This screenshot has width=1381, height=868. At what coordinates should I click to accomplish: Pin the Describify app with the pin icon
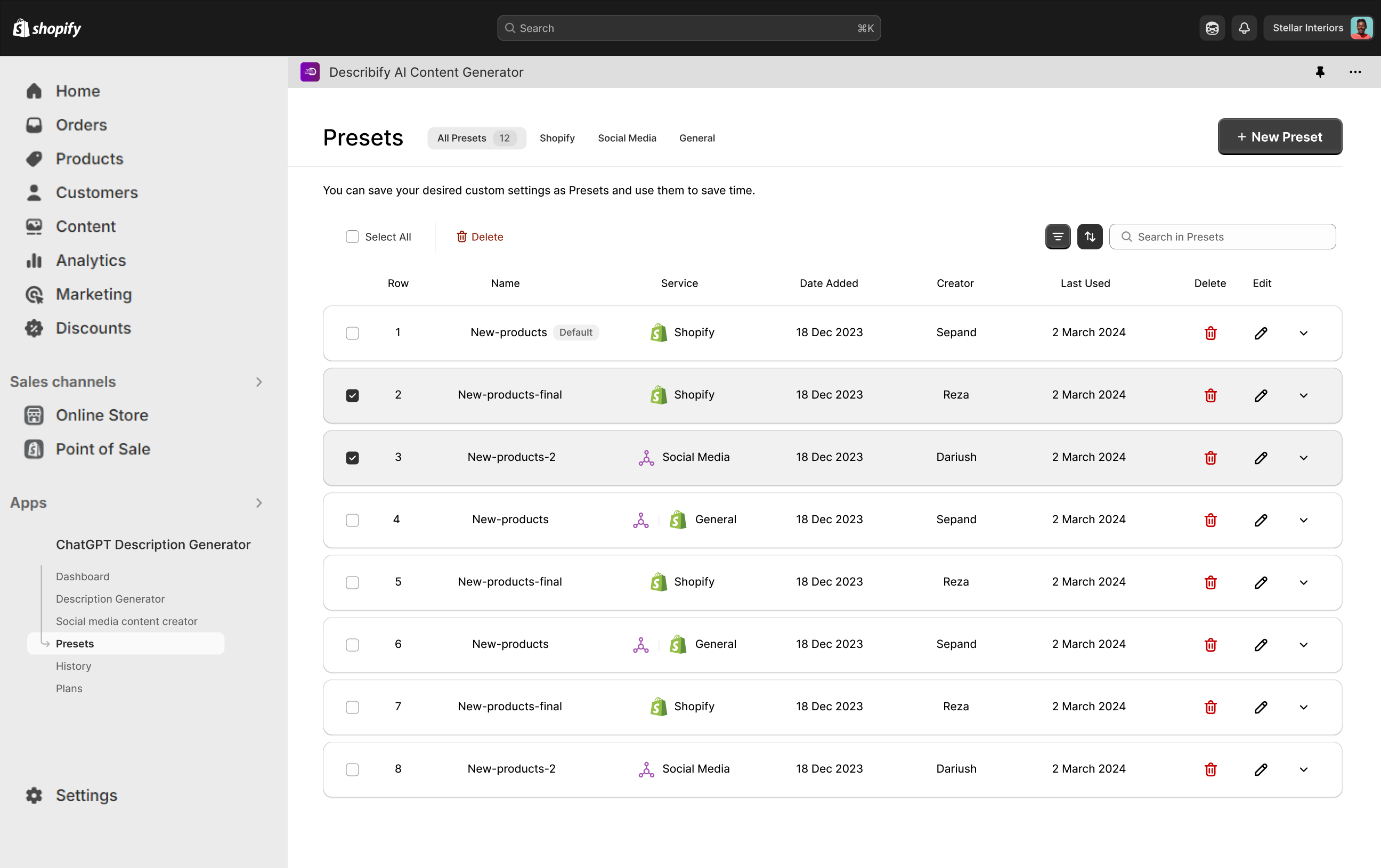coord(1320,72)
